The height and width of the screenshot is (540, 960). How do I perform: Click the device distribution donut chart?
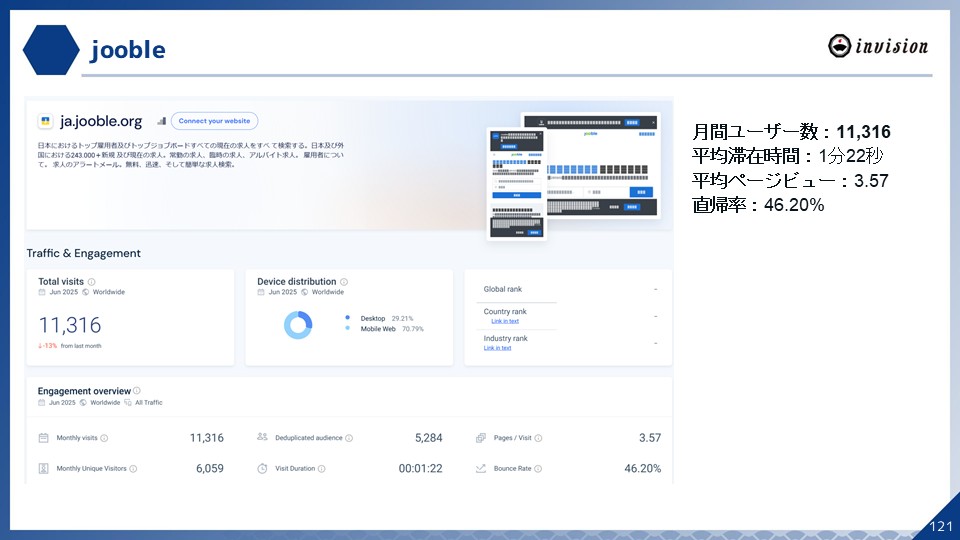298,324
